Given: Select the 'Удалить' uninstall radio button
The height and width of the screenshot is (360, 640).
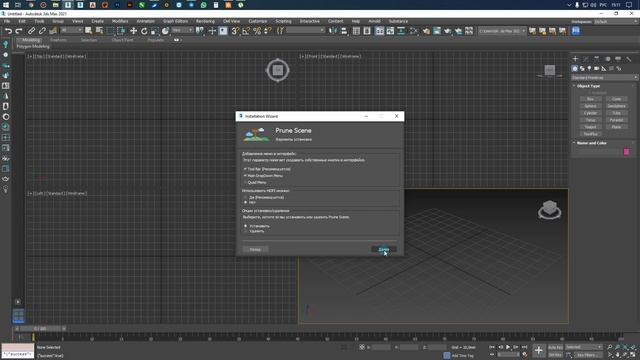Looking at the screenshot, I should 246,231.
